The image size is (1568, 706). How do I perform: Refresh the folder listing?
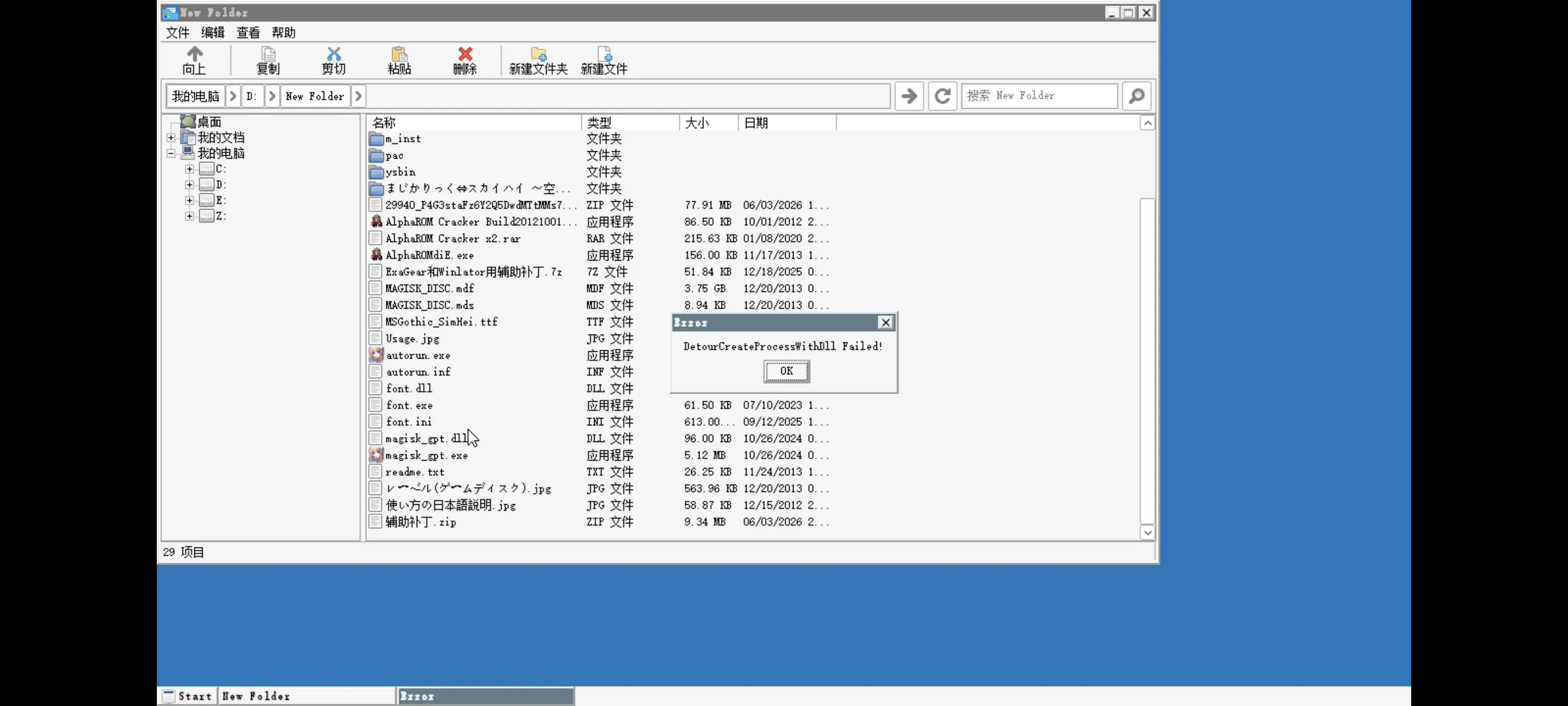pyautogui.click(x=942, y=96)
